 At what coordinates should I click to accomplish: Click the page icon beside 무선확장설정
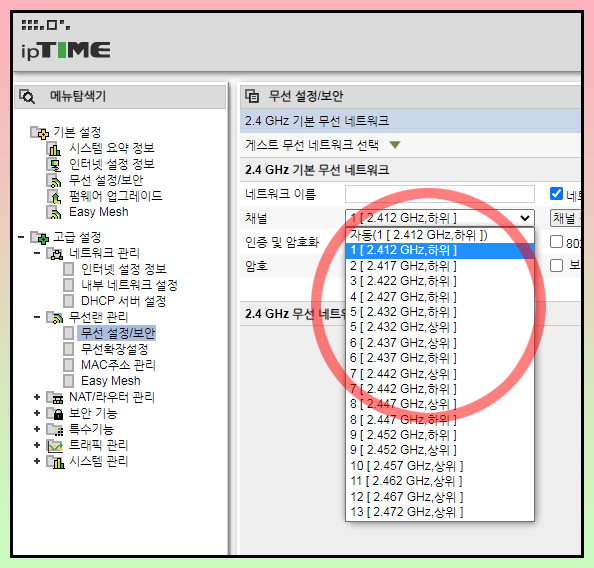point(69,349)
